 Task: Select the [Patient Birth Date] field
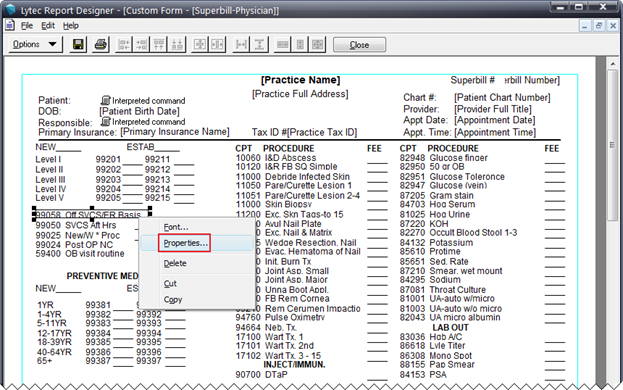(139, 111)
